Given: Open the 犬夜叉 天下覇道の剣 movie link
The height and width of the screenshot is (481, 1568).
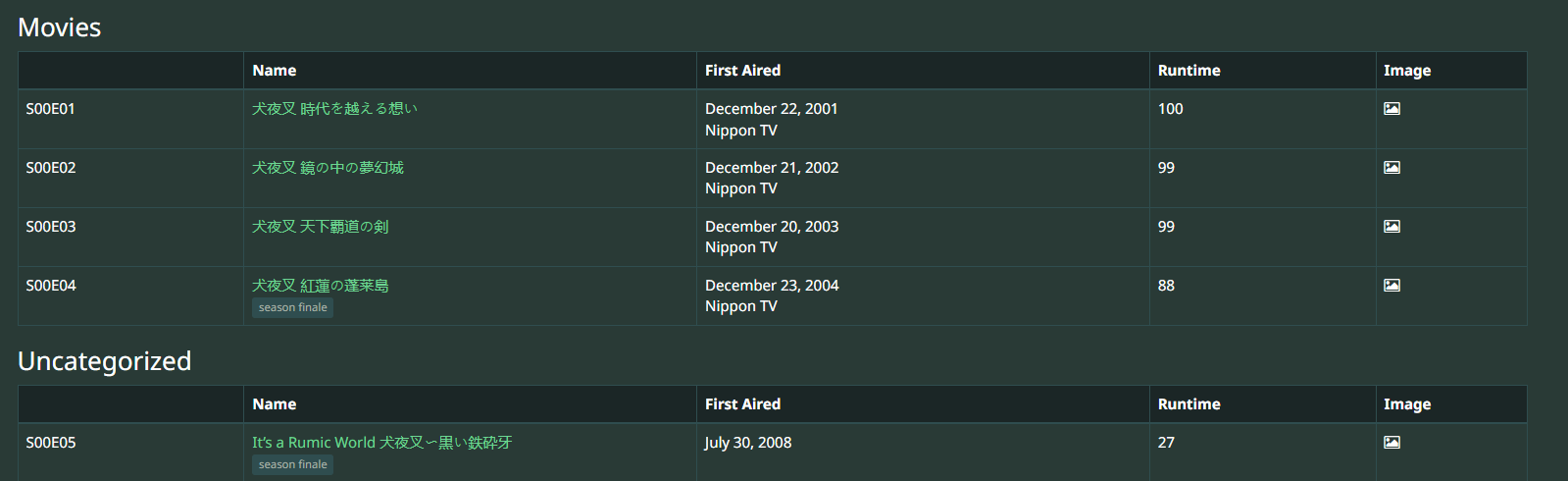Looking at the screenshot, I should pos(320,227).
